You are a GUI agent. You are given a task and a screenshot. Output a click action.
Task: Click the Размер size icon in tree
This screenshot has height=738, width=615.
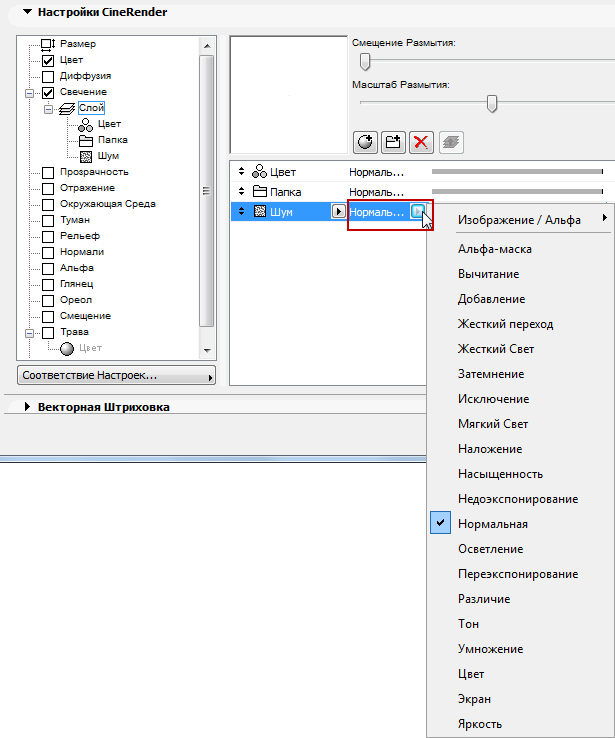(48, 44)
